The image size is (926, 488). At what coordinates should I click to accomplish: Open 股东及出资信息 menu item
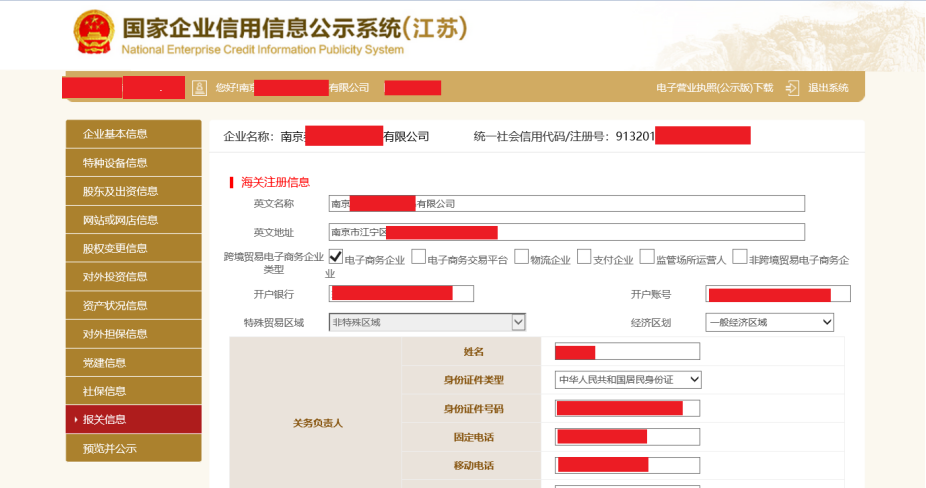[x=133, y=191]
